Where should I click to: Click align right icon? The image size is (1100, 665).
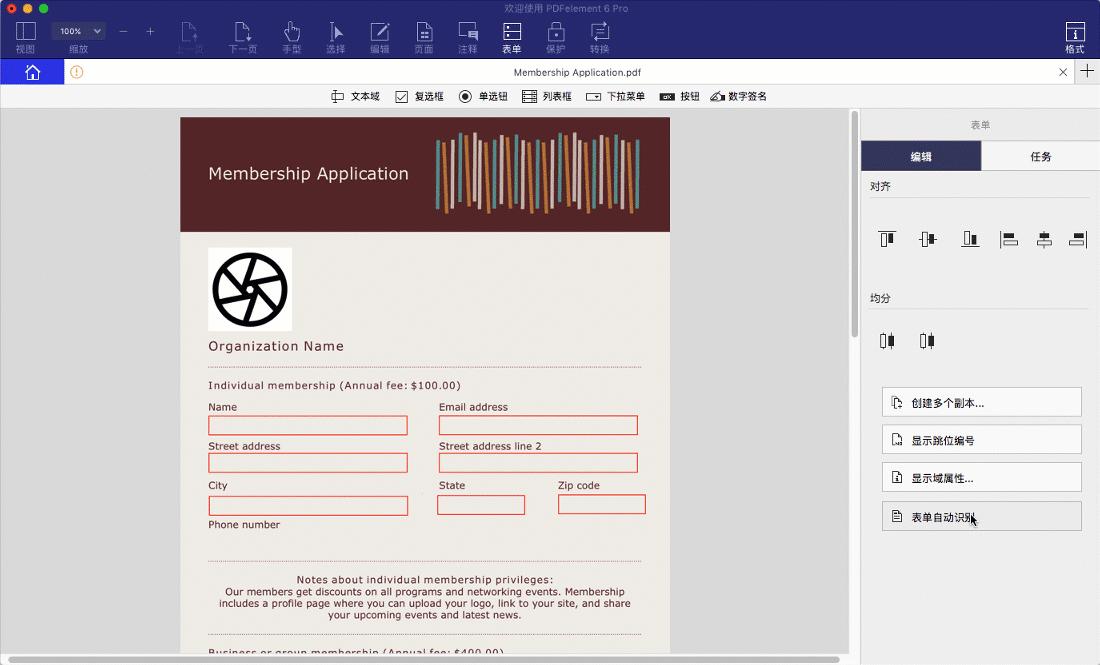(1078, 239)
